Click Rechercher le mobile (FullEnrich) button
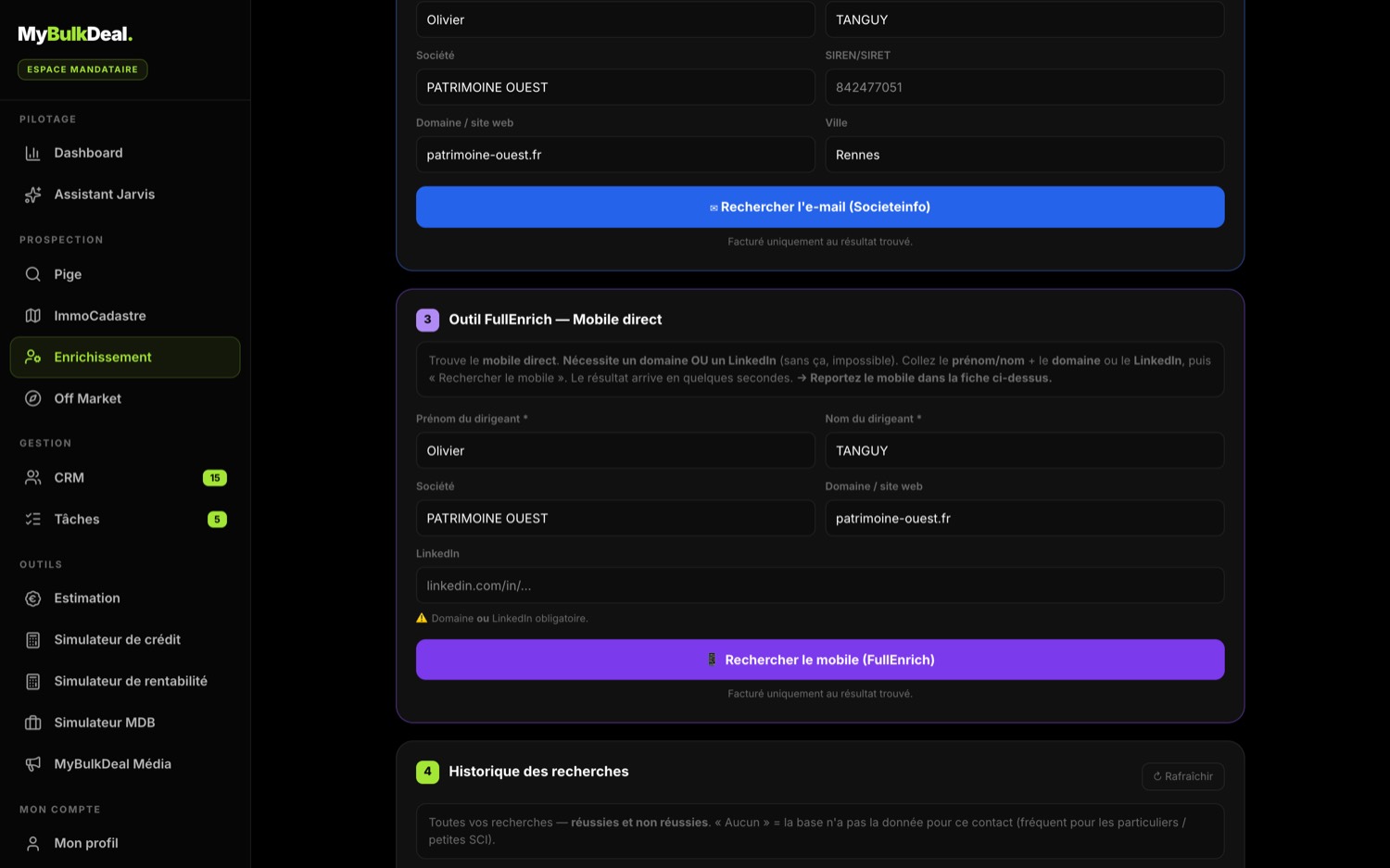 pos(820,660)
